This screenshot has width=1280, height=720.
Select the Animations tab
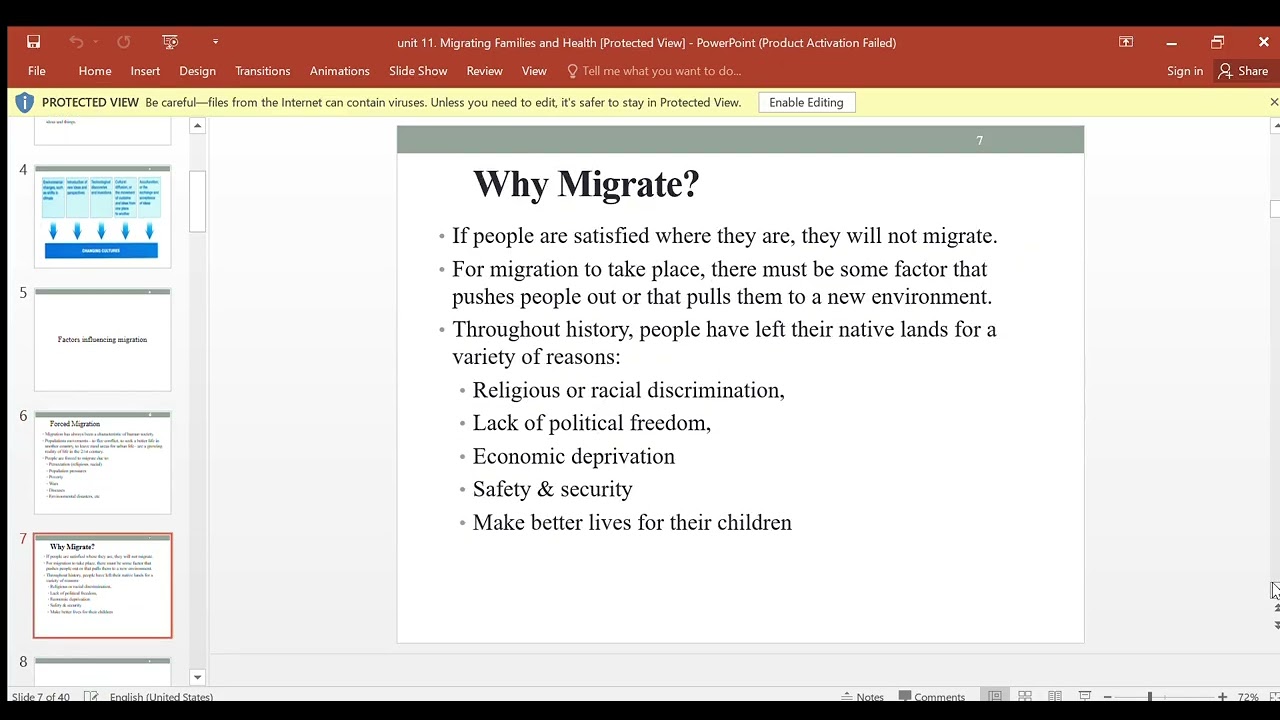pyautogui.click(x=339, y=71)
